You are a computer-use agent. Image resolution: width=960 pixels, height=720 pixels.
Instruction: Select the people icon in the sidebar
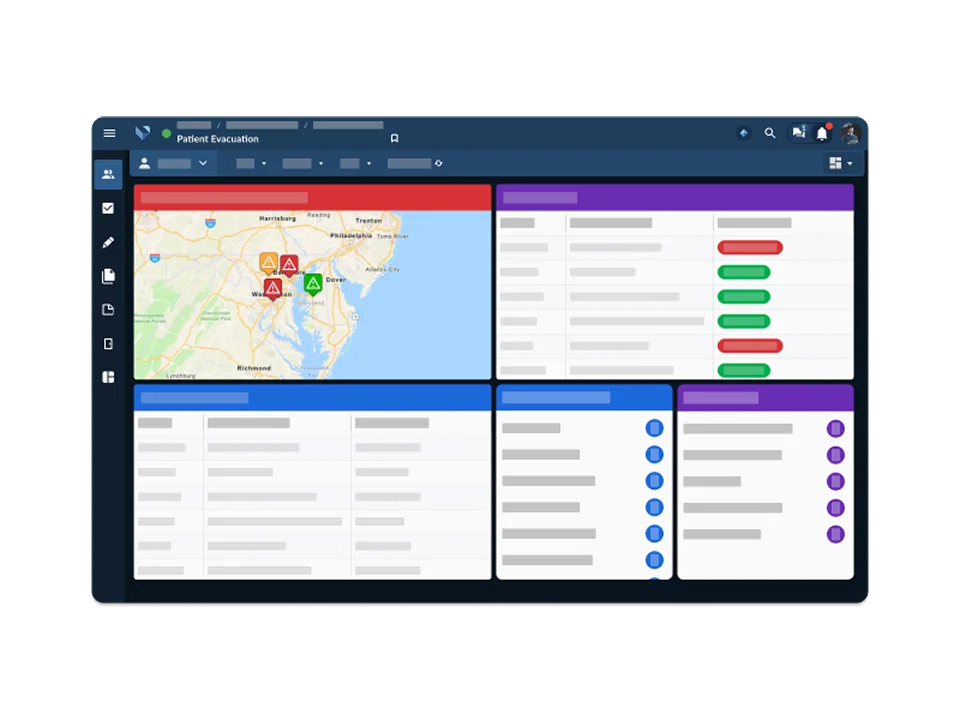108,174
